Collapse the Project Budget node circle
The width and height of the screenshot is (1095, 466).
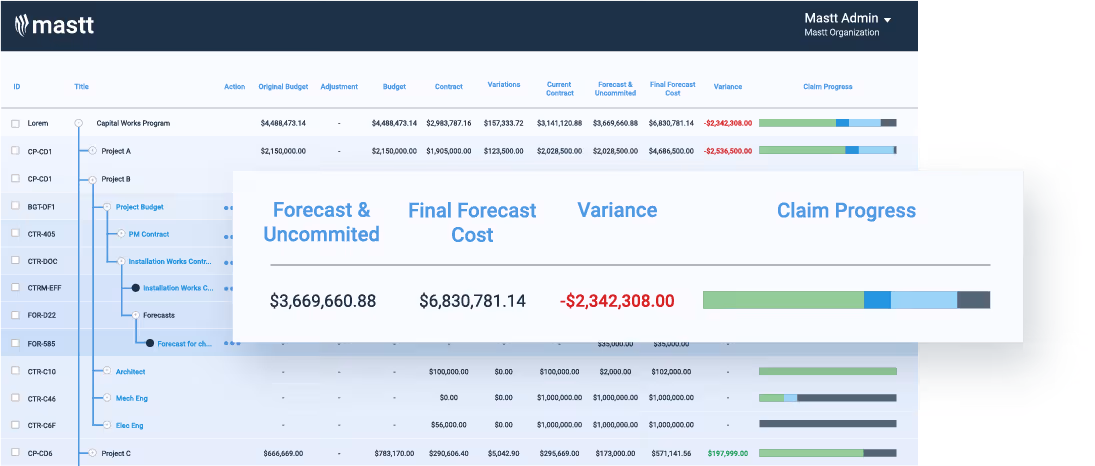107,207
